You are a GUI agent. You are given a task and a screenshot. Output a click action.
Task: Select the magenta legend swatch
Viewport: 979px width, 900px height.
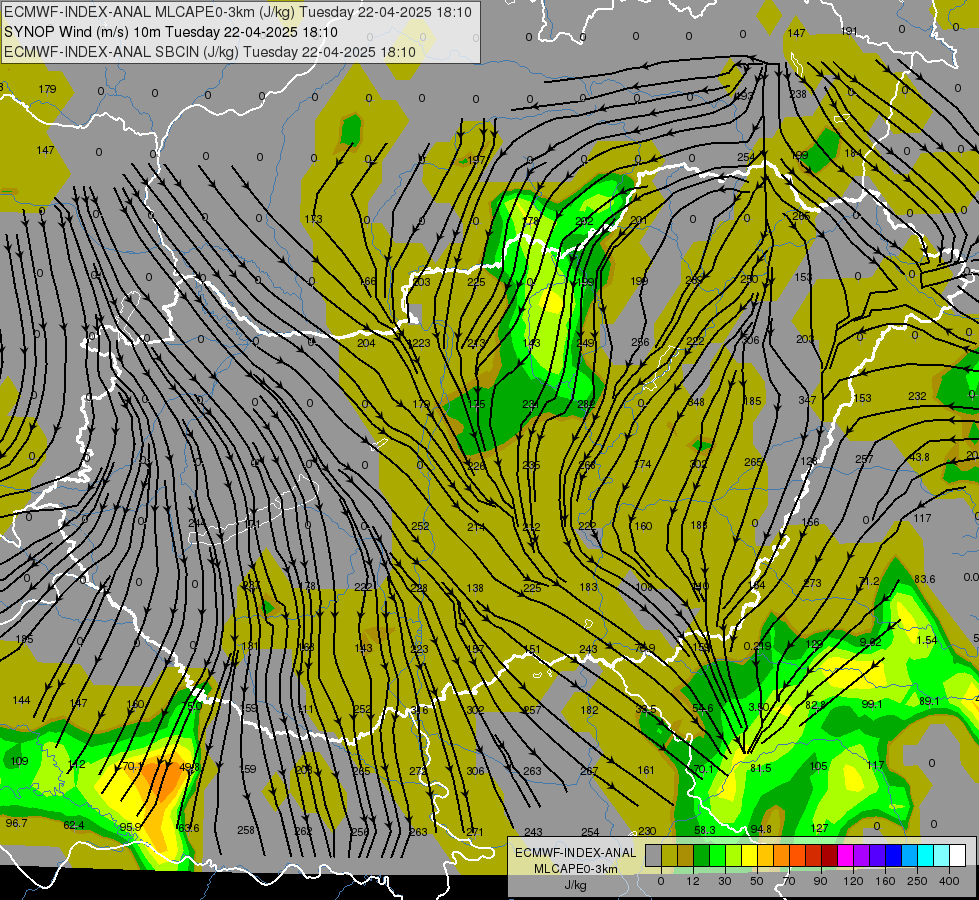tap(845, 856)
